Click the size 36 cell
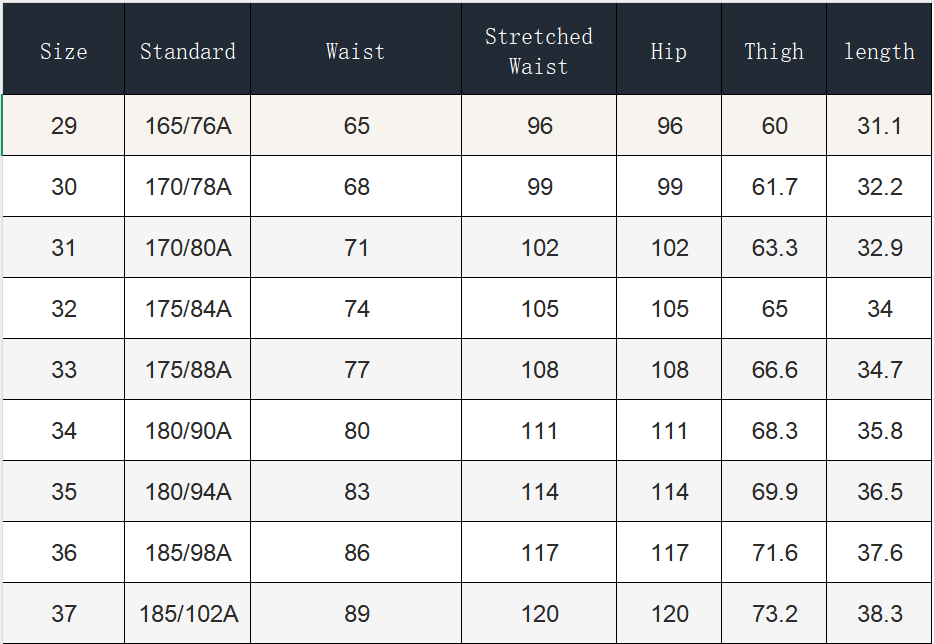This screenshot has width=934, height=644. coord(63,553)
